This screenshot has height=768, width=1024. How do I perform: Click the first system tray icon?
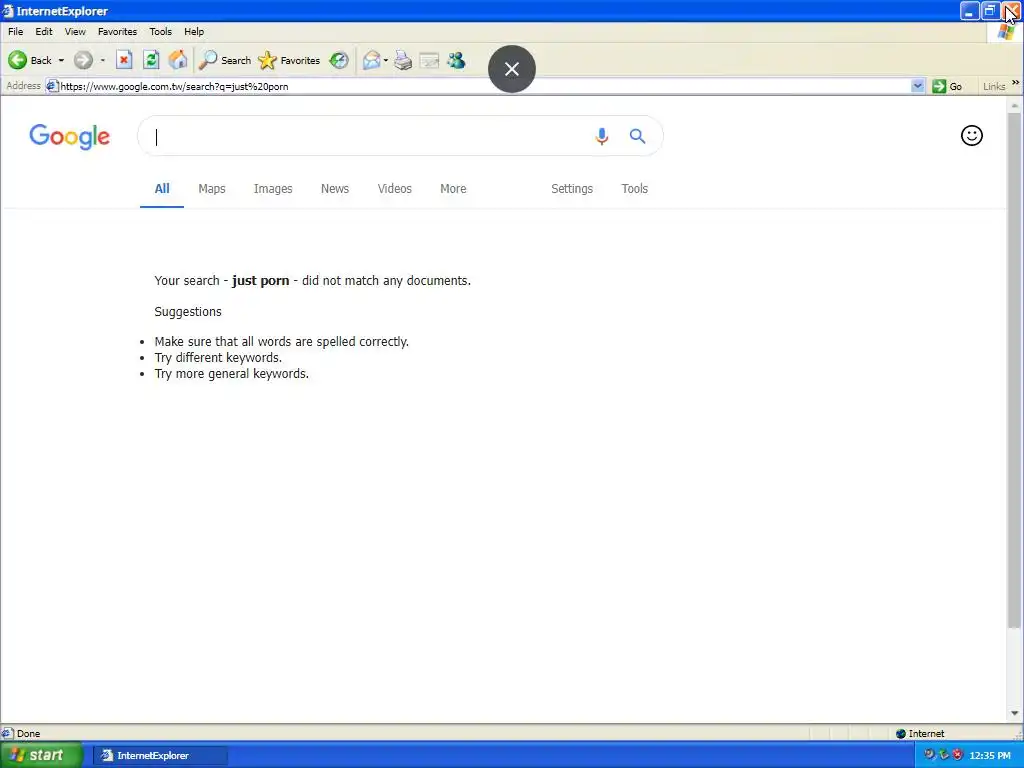[929, 755]
